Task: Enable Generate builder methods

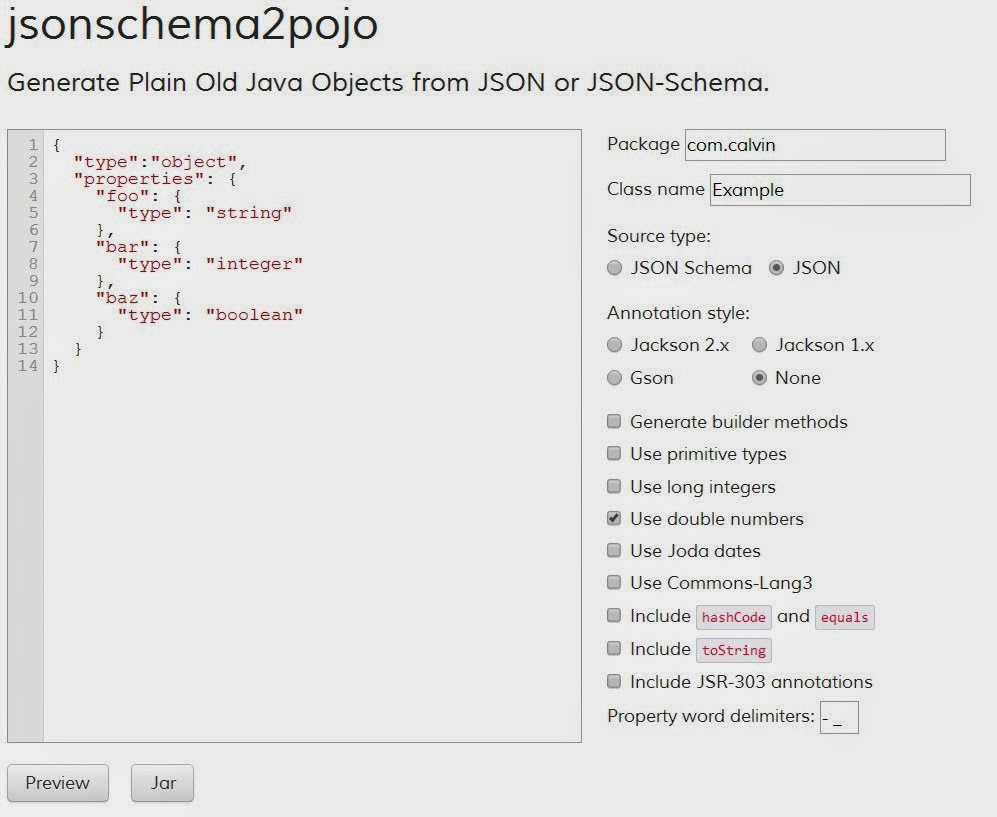Action: click(613, 422)
